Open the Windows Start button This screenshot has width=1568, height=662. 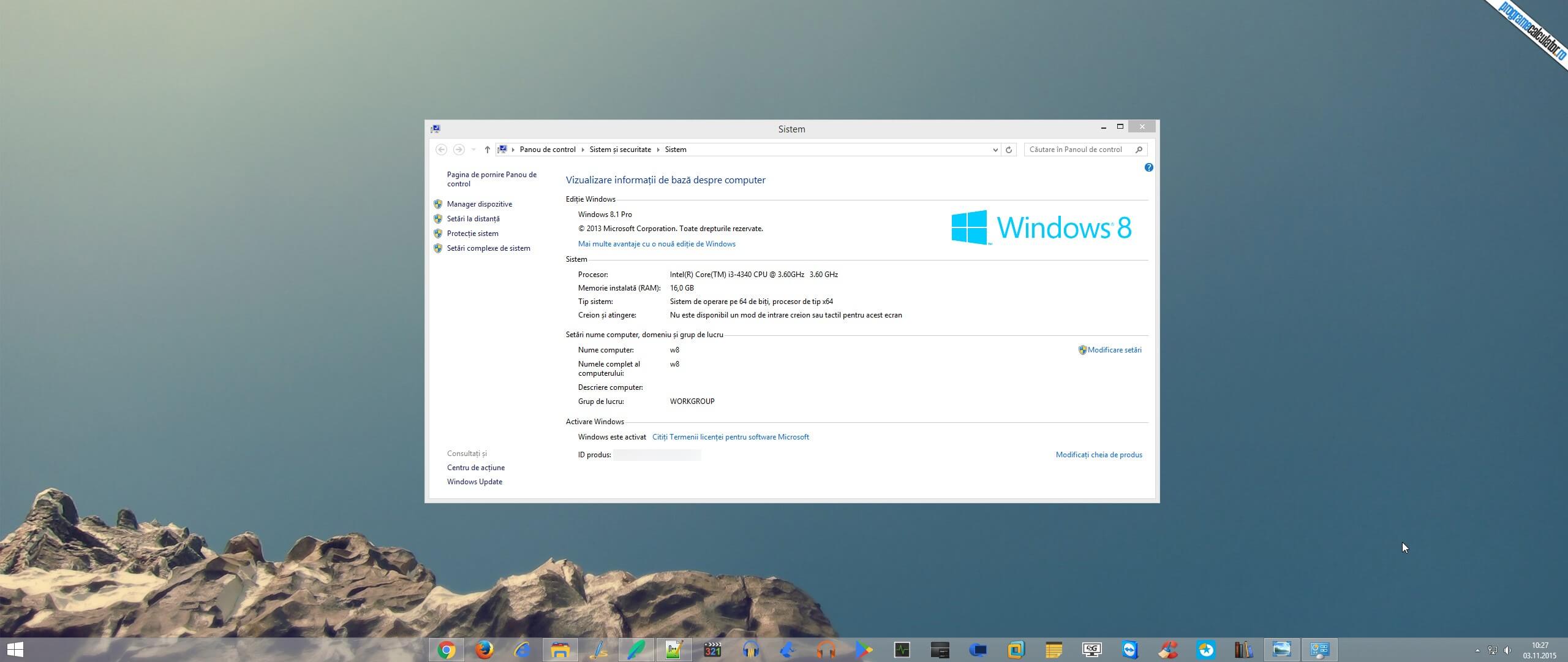click(14, 650)
